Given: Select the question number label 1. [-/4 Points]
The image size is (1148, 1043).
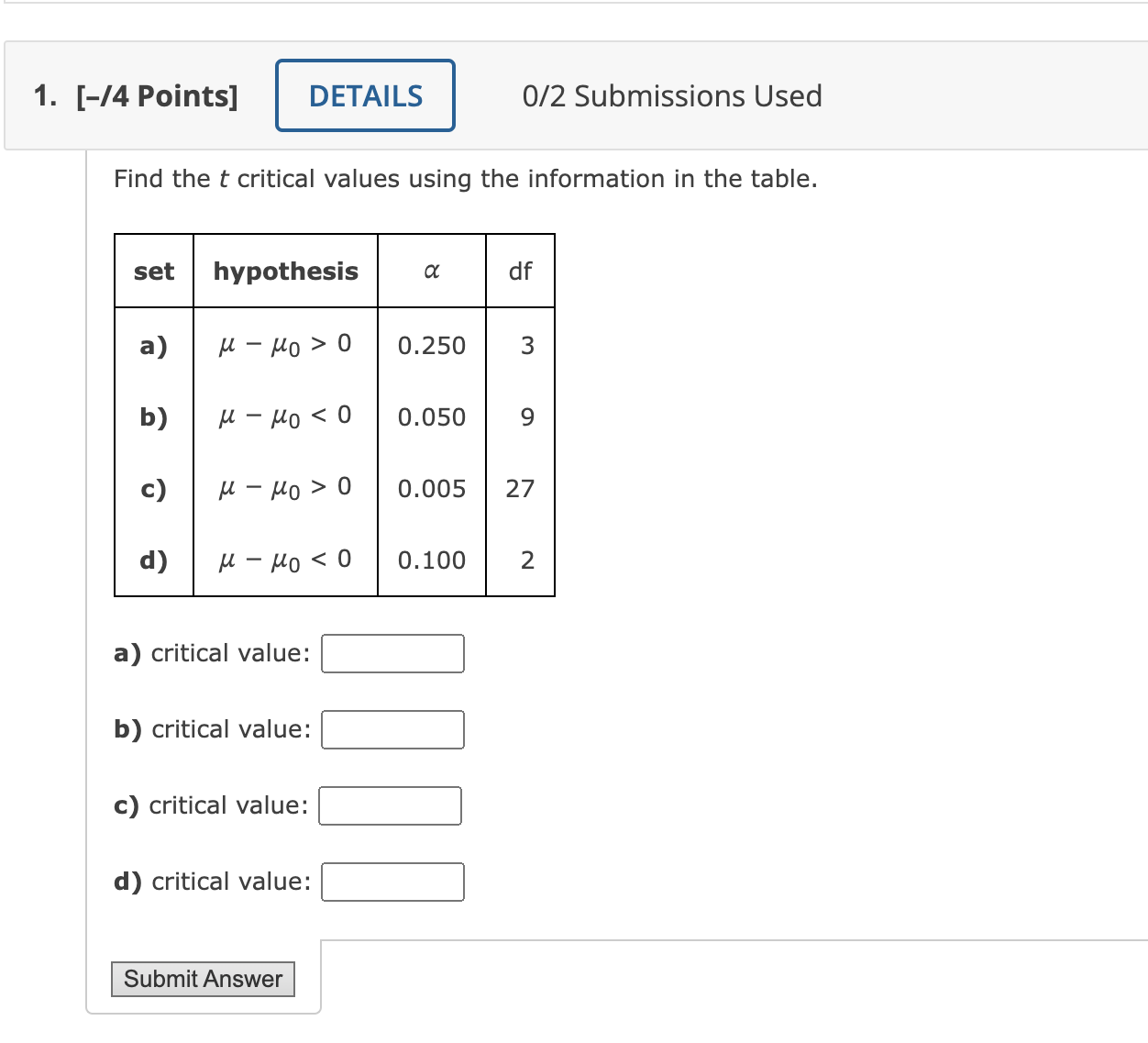Looking at the screenshot, I should tap(136, 94).
